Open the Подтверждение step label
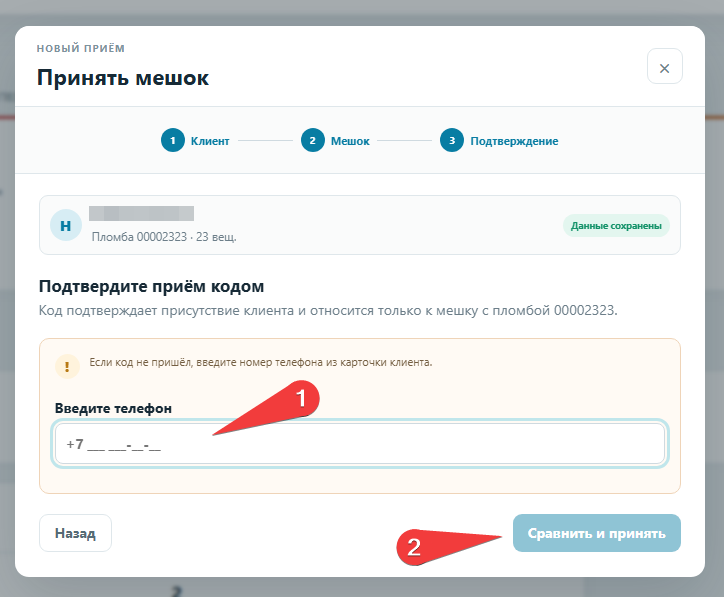This screenshot has height=597, width=724. pyautogui.click(x=514, y=141)
